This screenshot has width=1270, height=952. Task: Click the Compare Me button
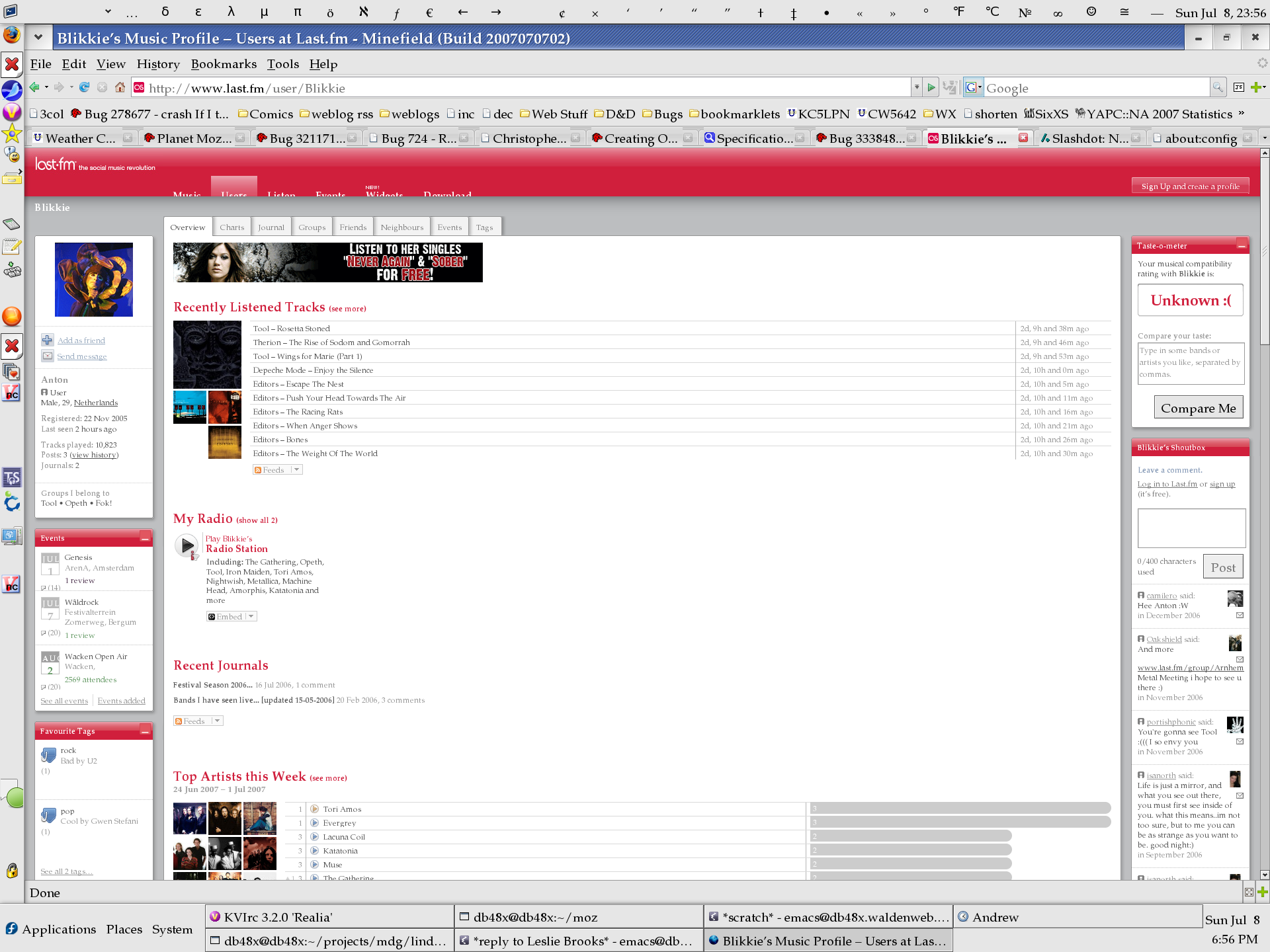coord(1199,408)
